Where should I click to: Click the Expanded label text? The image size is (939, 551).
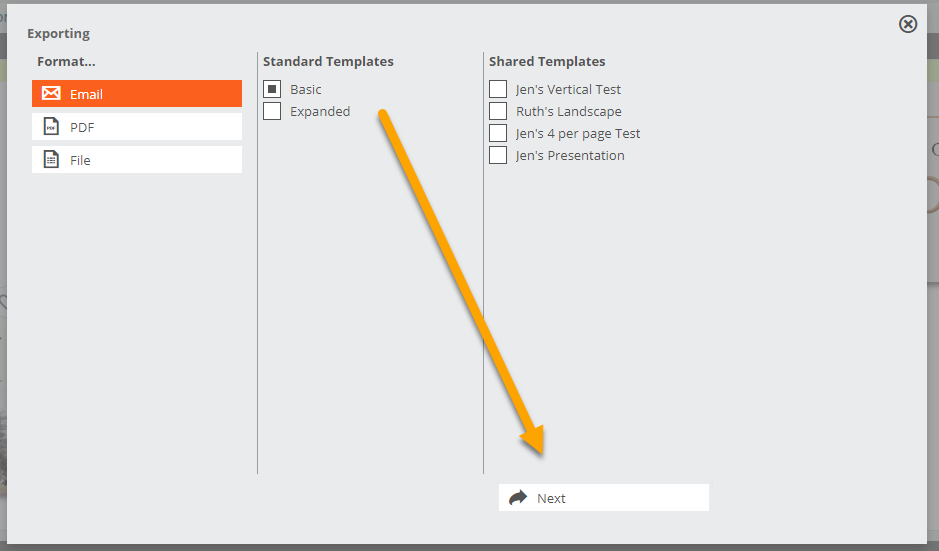pyautogui.click(x=320, y=112)
